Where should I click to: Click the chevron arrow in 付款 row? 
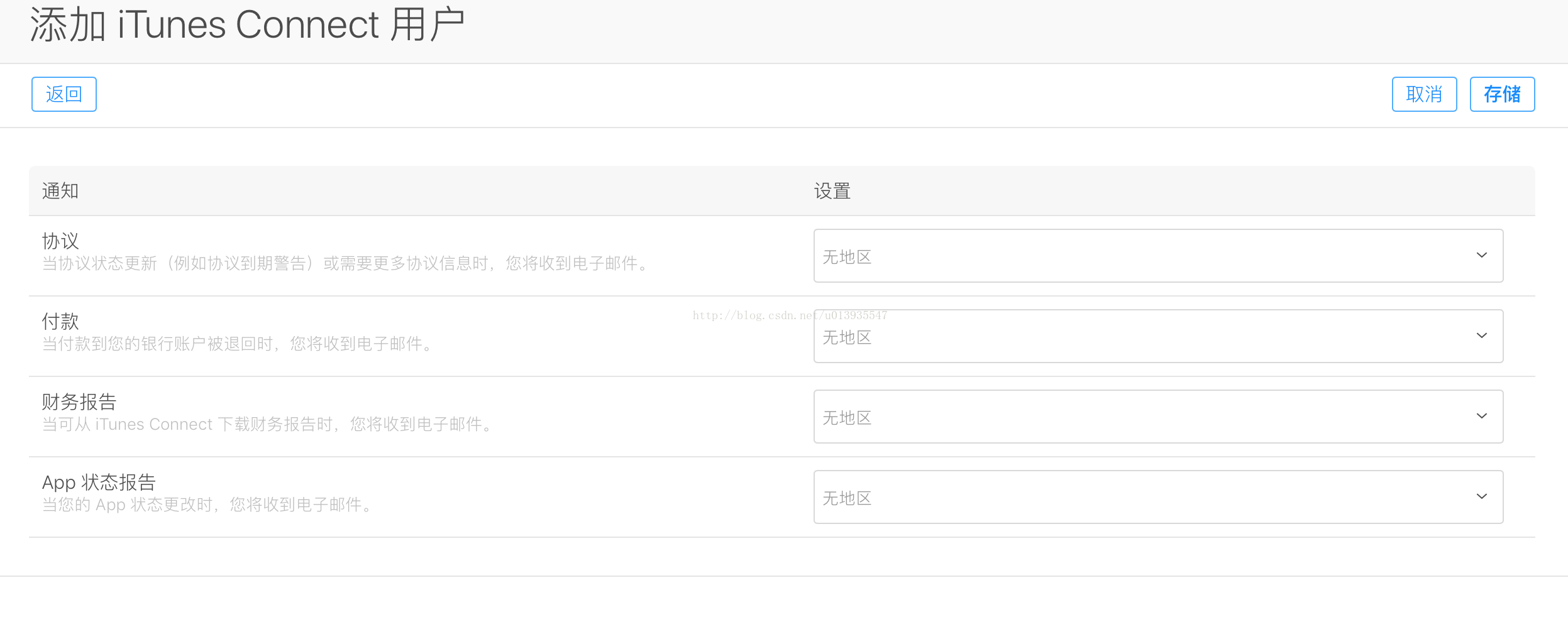1482,336
